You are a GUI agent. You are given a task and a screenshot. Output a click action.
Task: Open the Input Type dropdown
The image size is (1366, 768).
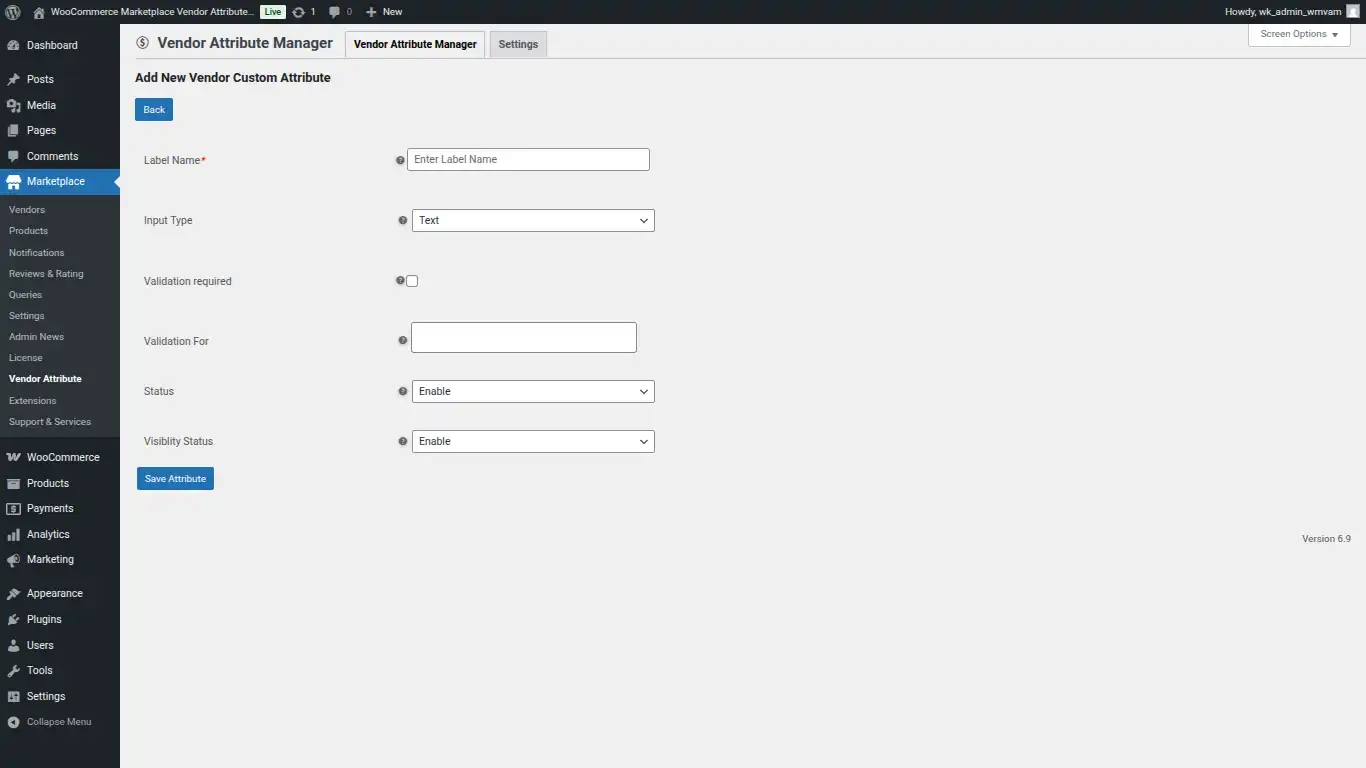(x=533, y=220)
